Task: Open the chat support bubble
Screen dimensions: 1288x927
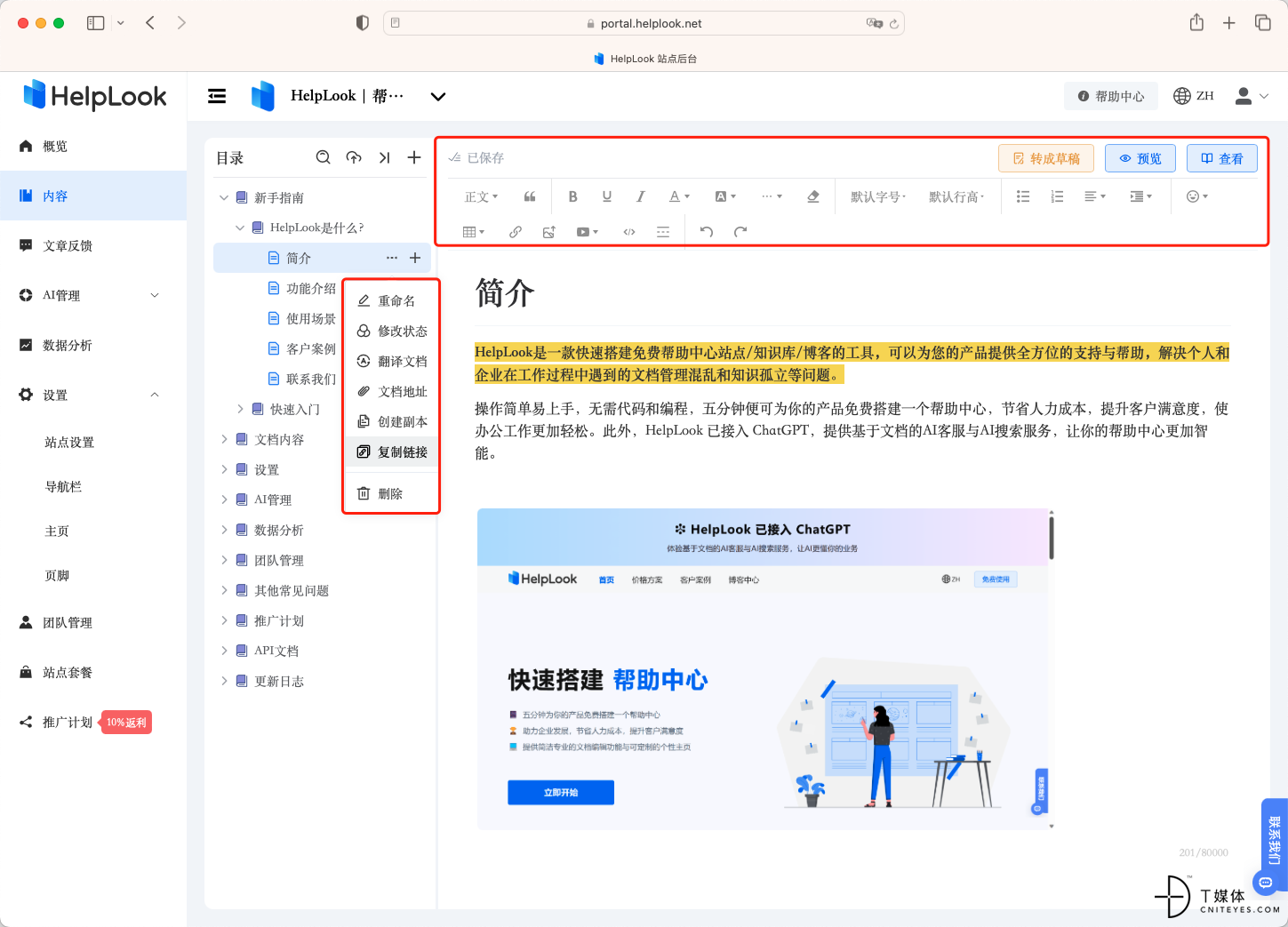Action: (1266, 883)
